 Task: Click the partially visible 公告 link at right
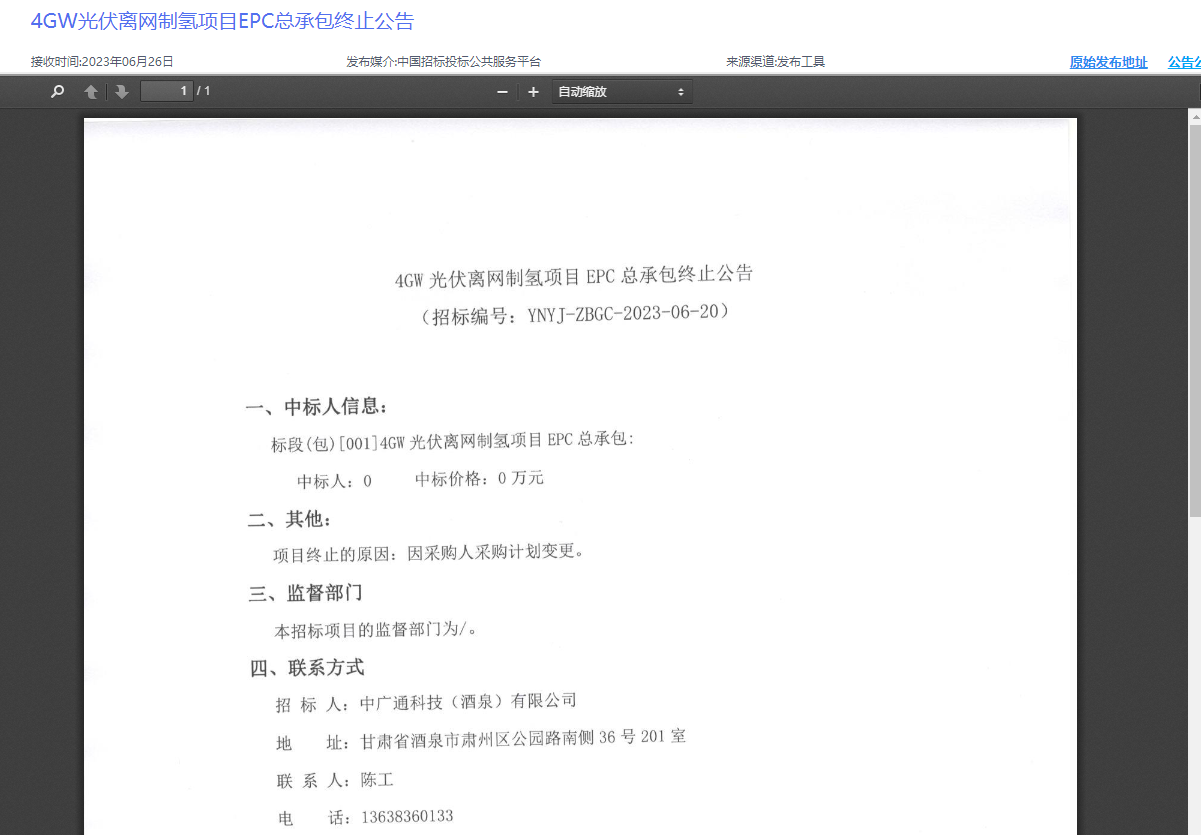[1184, 62]
